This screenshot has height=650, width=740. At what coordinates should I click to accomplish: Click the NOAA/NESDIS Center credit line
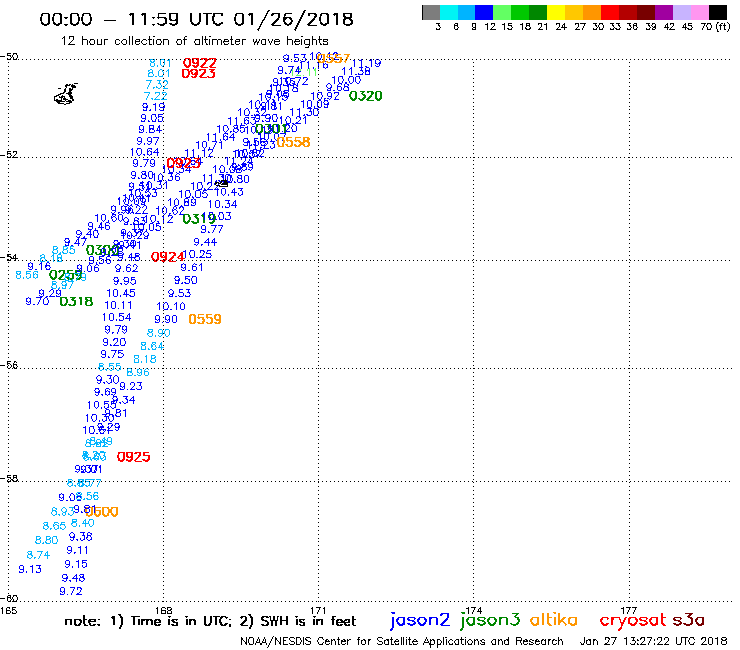click(x=402, y=641)
